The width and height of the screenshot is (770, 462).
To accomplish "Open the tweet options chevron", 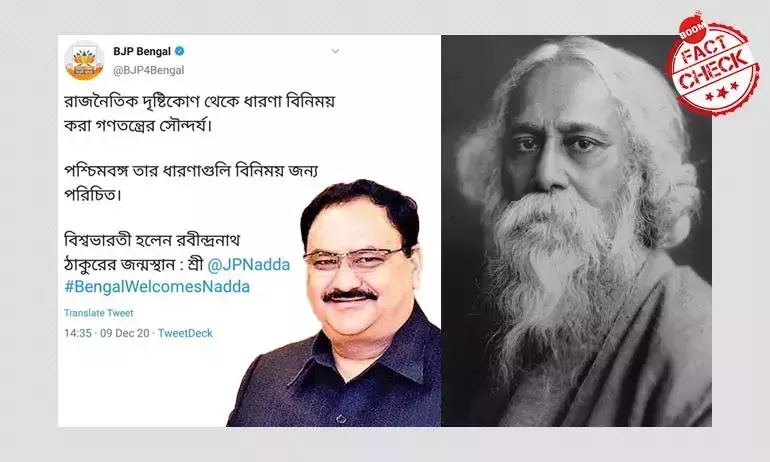I will 335,51.
